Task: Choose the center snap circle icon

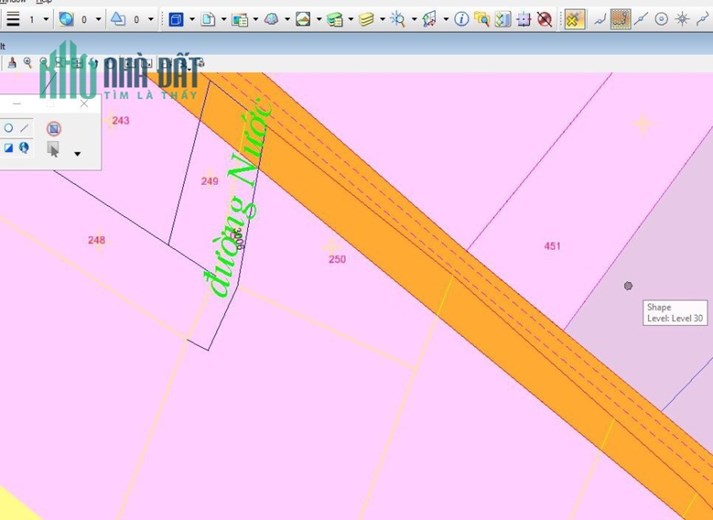Action: tap(661, 19)
